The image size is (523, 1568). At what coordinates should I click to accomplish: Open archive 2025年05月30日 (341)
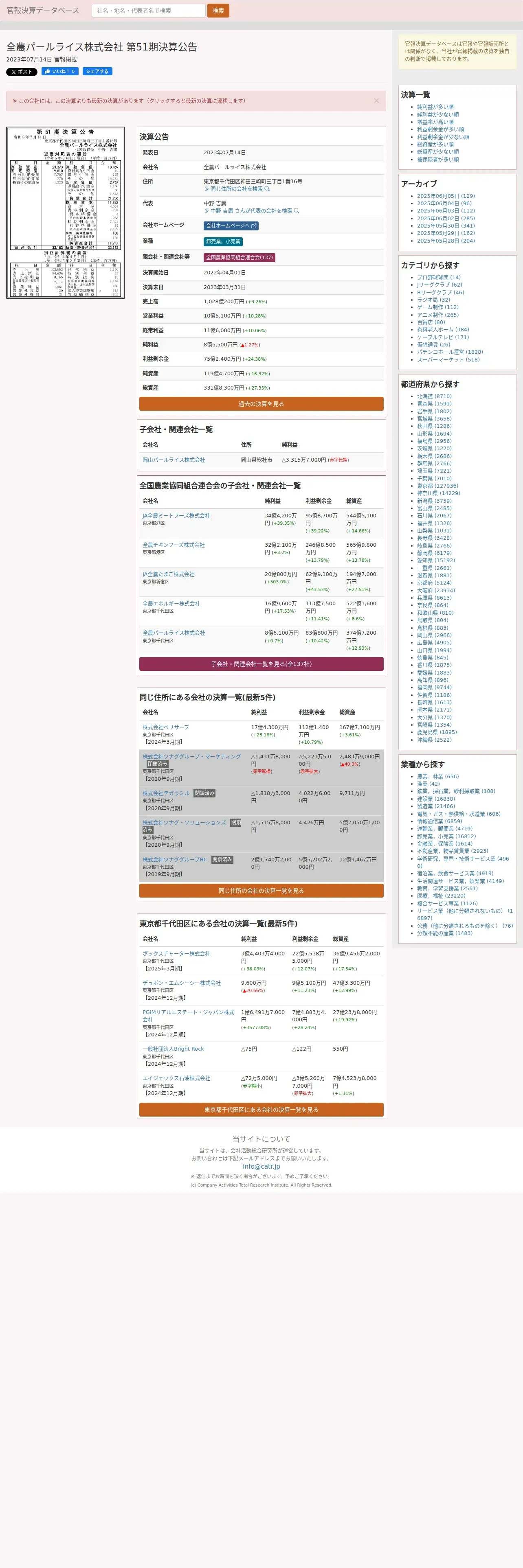pos(446,226)
